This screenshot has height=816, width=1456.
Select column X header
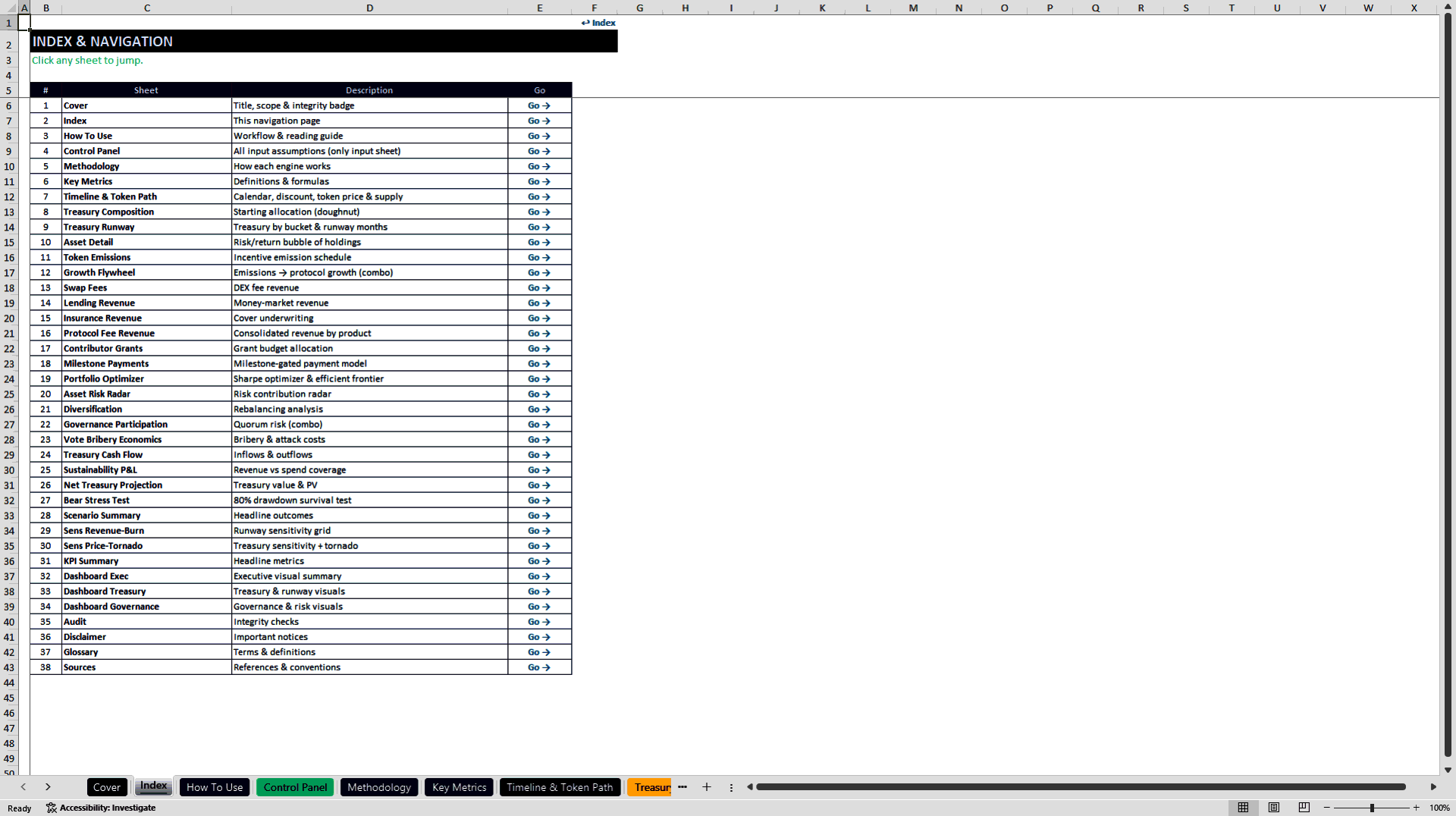1414,8
